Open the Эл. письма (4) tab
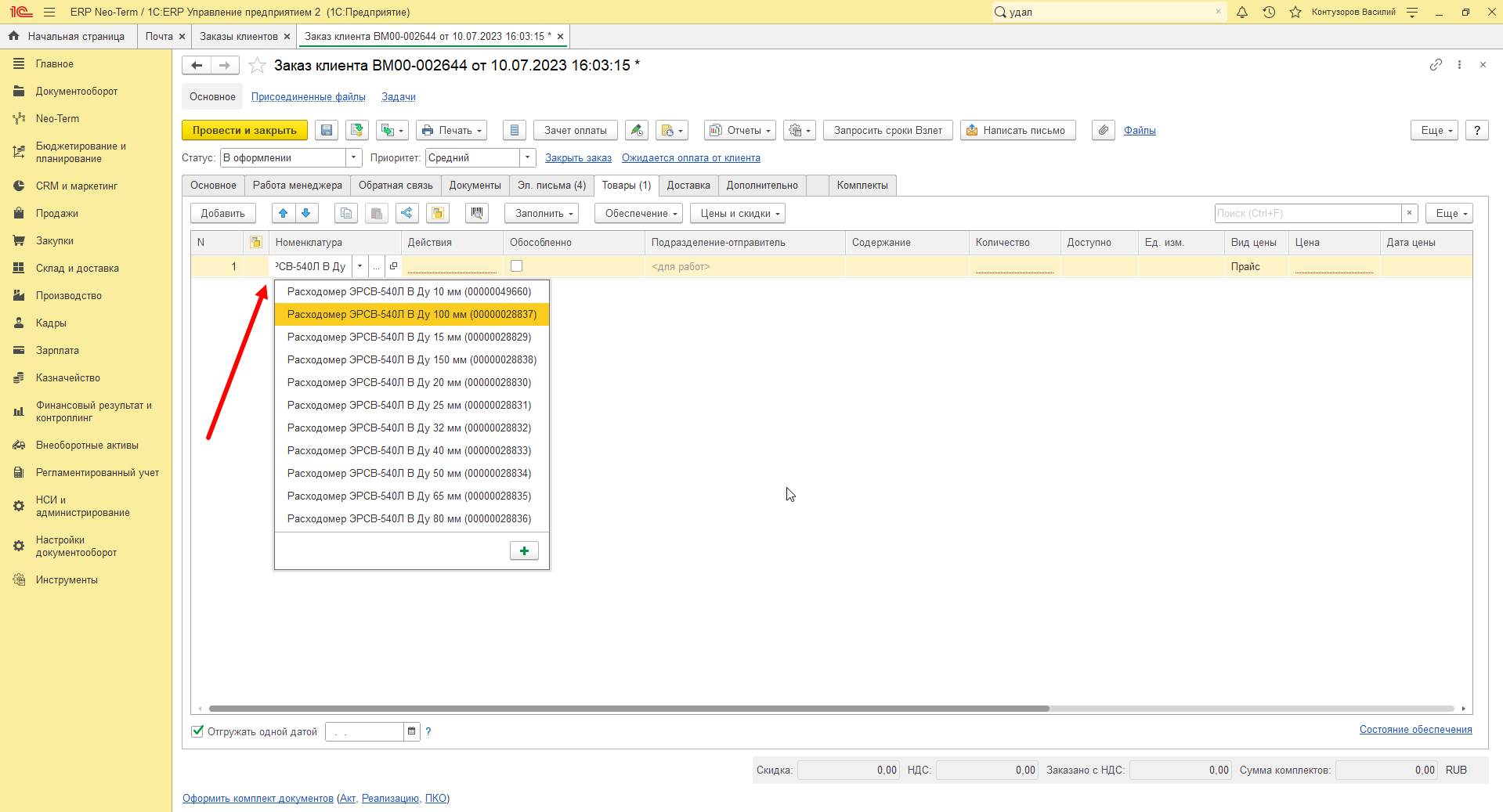The width and height of the screenshot is (1503, 812). tap(551, 186)
